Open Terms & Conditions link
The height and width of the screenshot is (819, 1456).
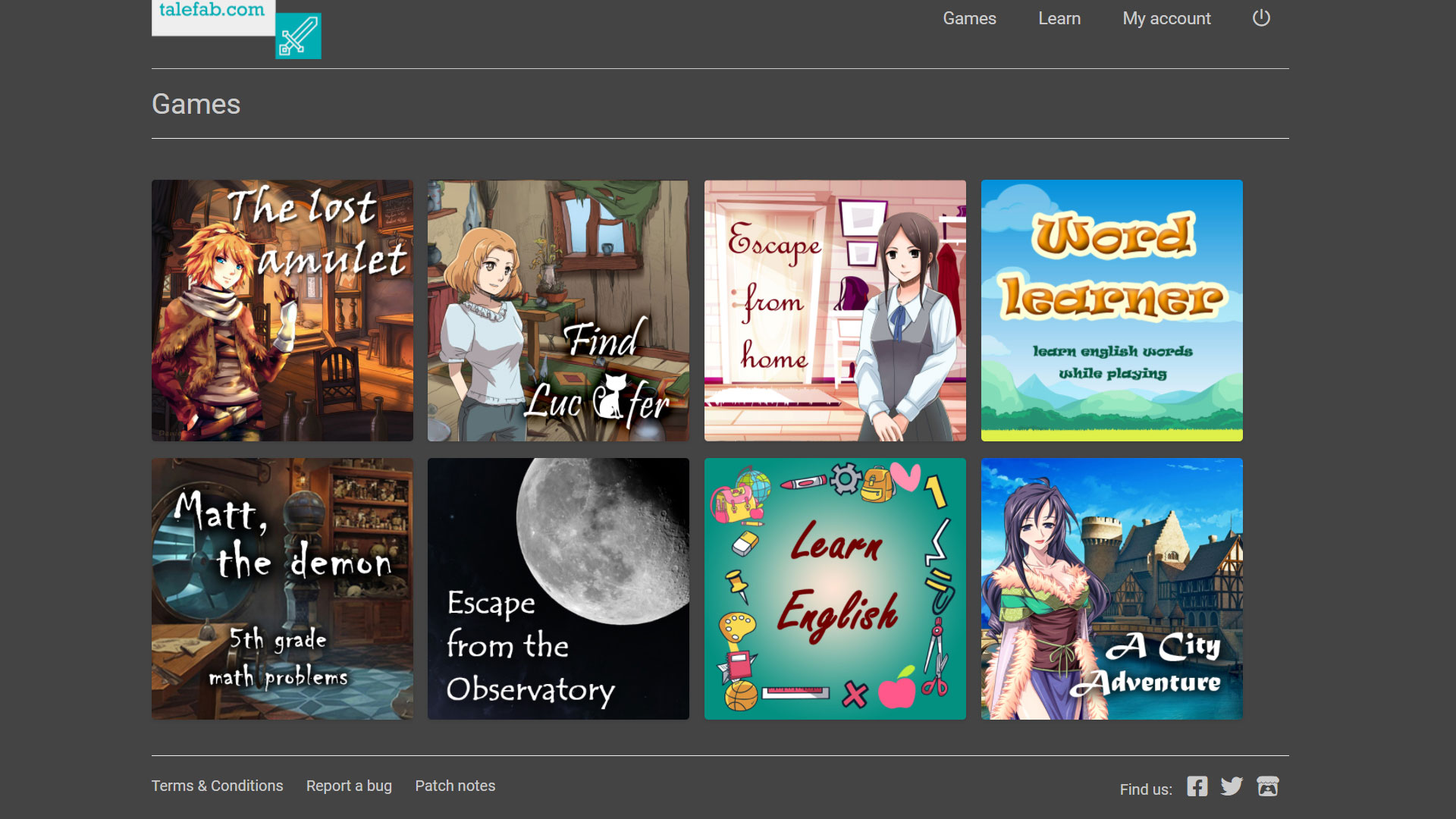[x=217, y=786]
